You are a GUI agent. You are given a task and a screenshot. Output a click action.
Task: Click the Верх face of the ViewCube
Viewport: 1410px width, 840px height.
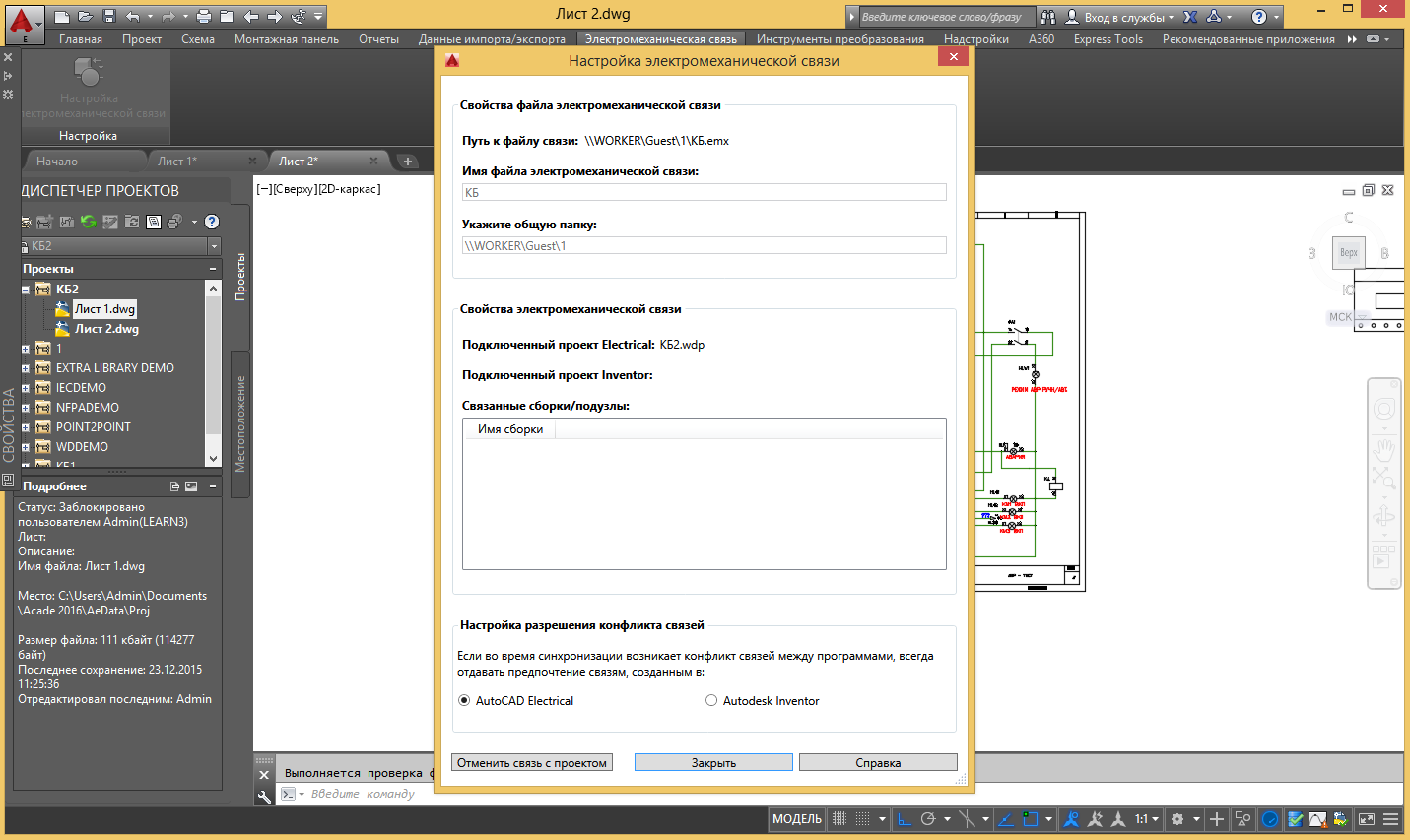(x=1349, y=253)
